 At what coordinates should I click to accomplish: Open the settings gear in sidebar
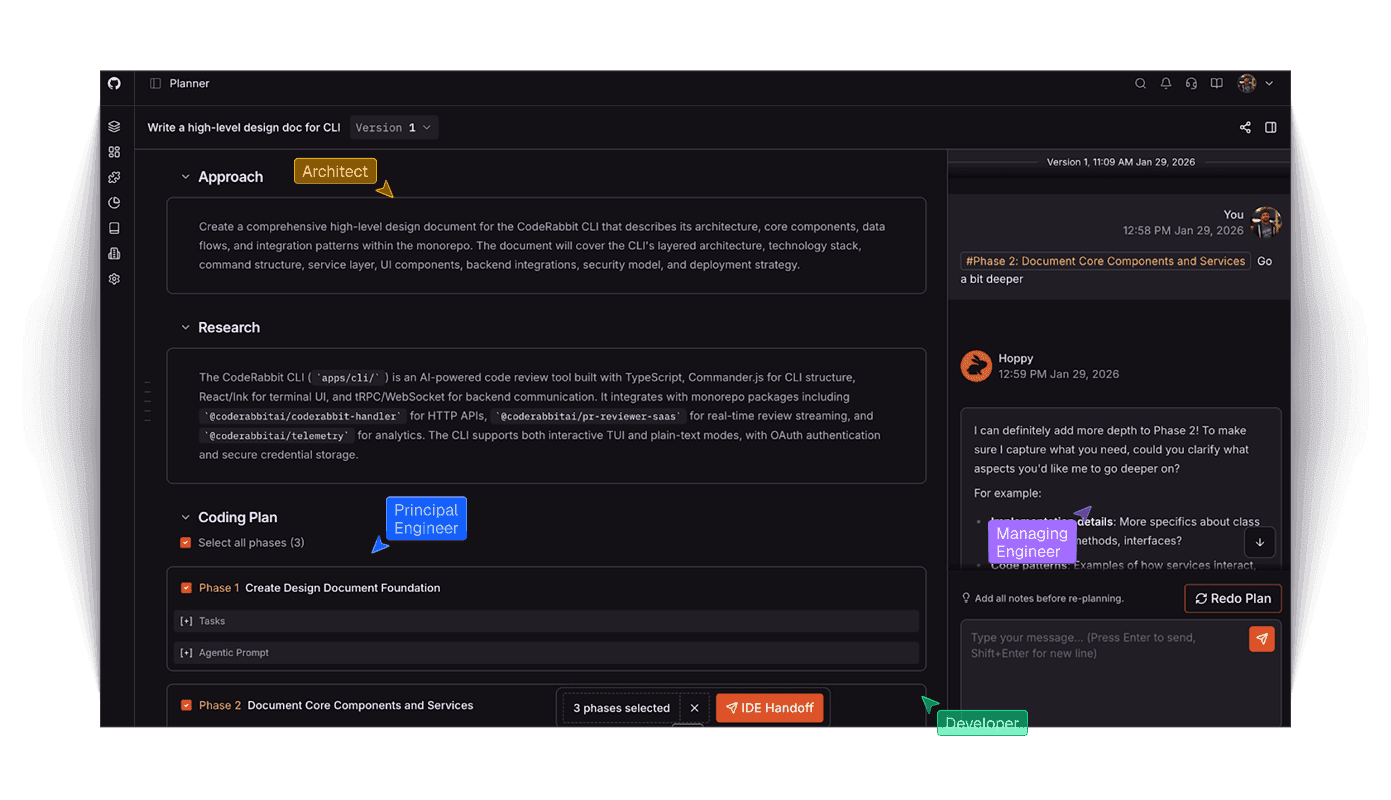(x=114, y=279)
